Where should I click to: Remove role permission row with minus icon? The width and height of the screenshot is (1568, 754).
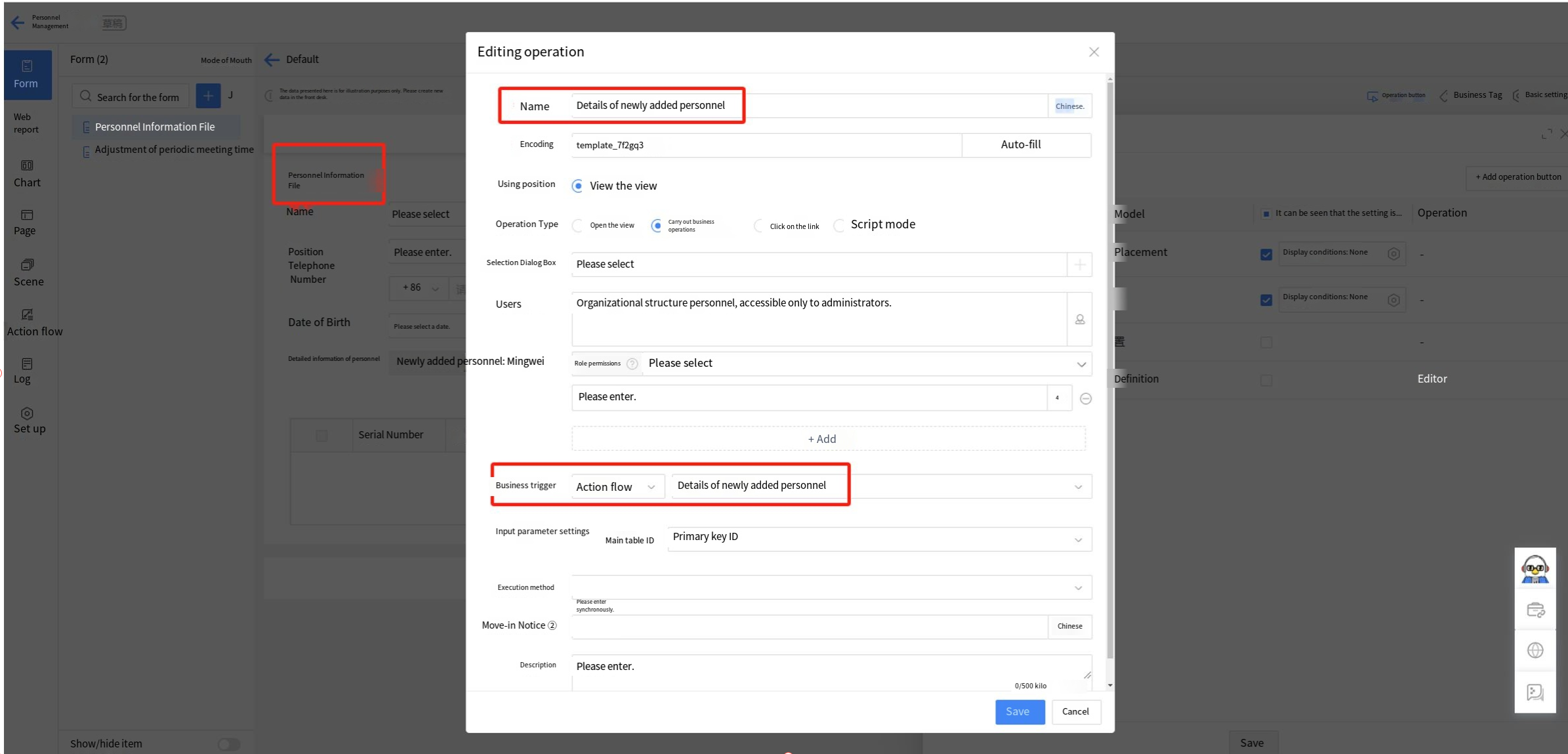(1086, 398)
